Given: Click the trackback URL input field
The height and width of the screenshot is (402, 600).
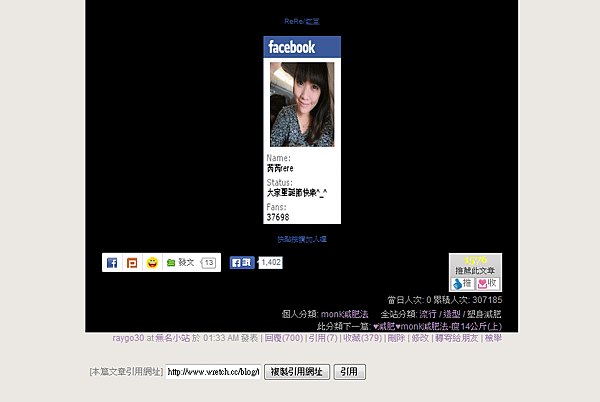Looking at the screenshot, I should (213, 372).
